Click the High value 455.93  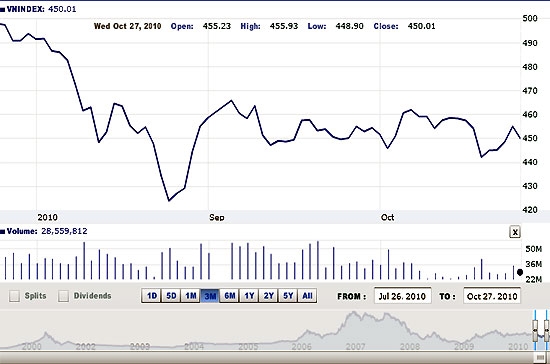tap(284, 26)
